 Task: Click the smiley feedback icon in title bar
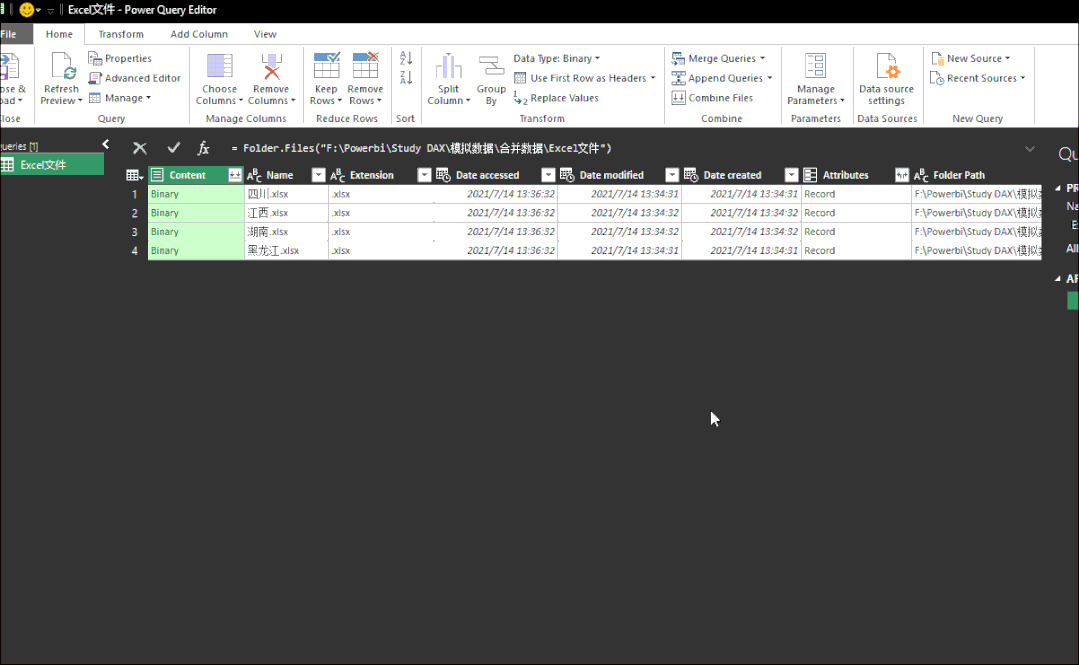pos(27,10)
